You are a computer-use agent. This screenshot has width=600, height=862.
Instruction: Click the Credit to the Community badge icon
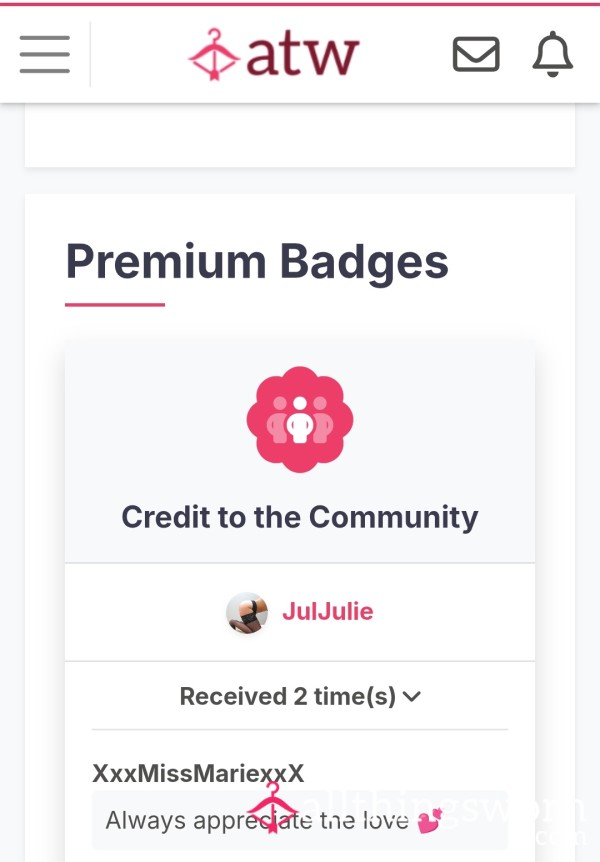(x=300, y=419)
